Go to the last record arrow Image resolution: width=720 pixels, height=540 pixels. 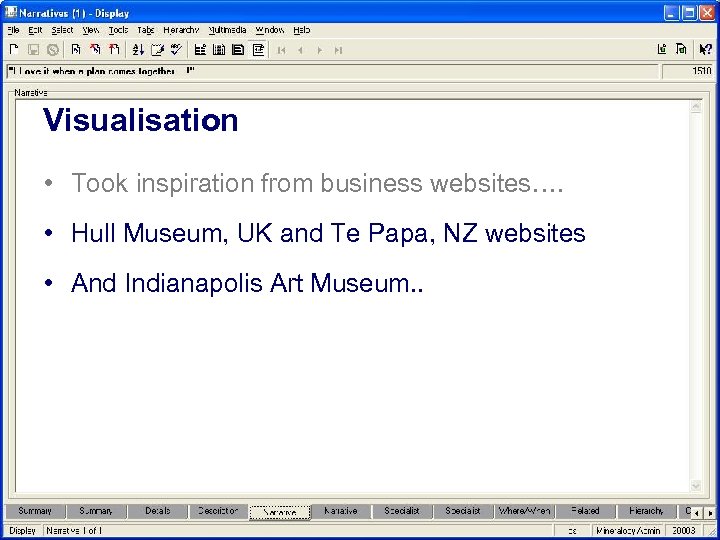pos(338,50)
